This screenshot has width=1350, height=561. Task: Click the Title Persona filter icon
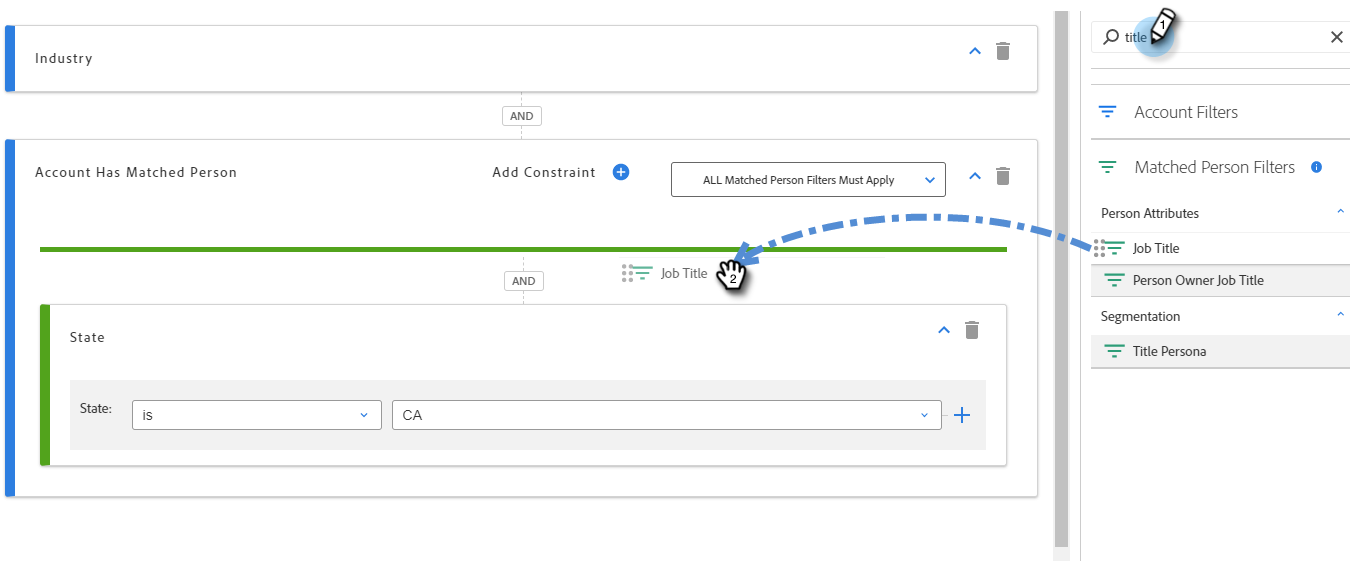point(1113,351)
